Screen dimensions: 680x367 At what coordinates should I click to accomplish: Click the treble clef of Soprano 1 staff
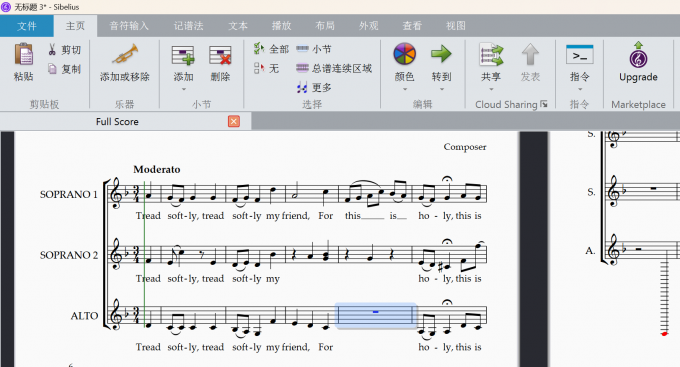pyautogui.click(x=116, y=193)
